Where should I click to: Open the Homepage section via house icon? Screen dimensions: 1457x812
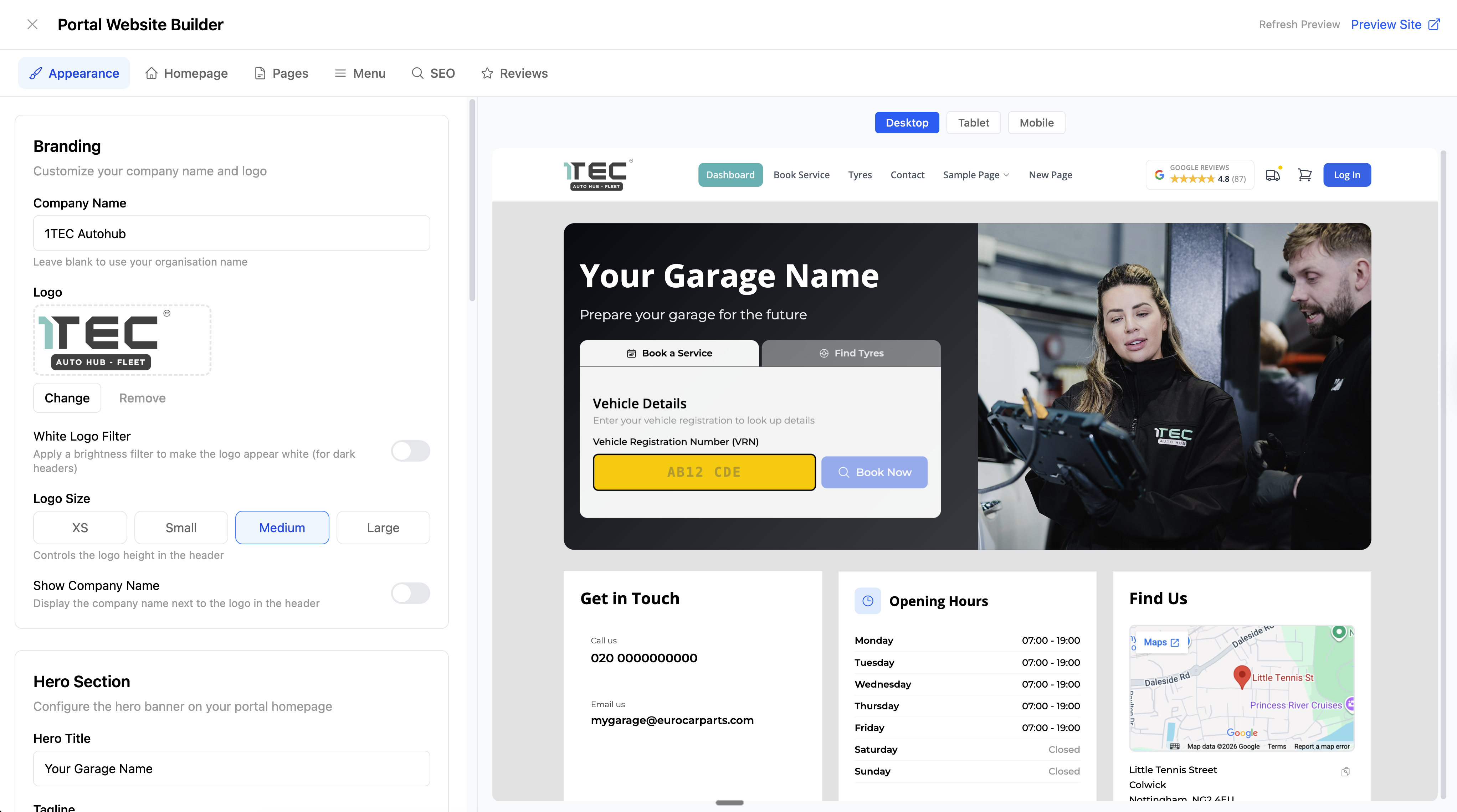point(186,73)
